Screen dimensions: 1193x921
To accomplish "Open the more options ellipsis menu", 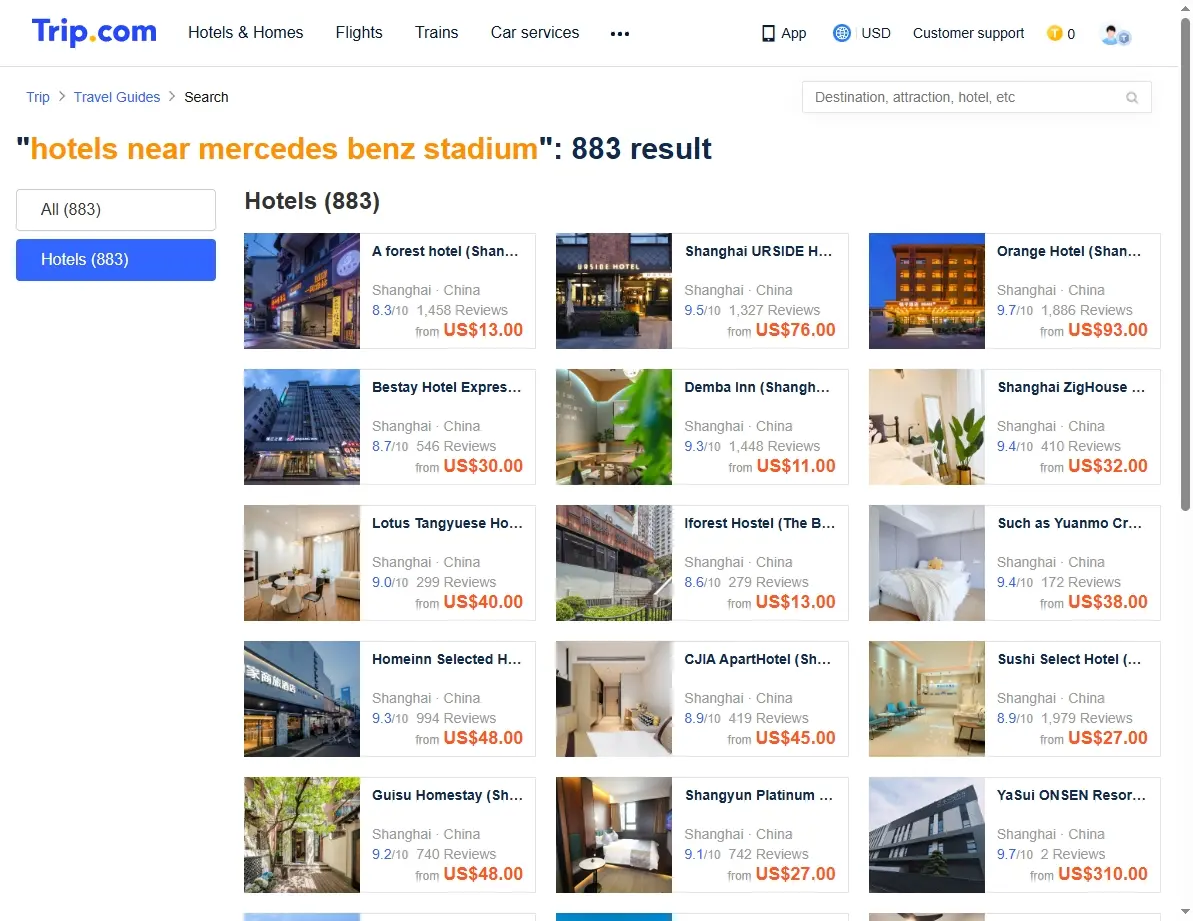I will coord(620,33).
